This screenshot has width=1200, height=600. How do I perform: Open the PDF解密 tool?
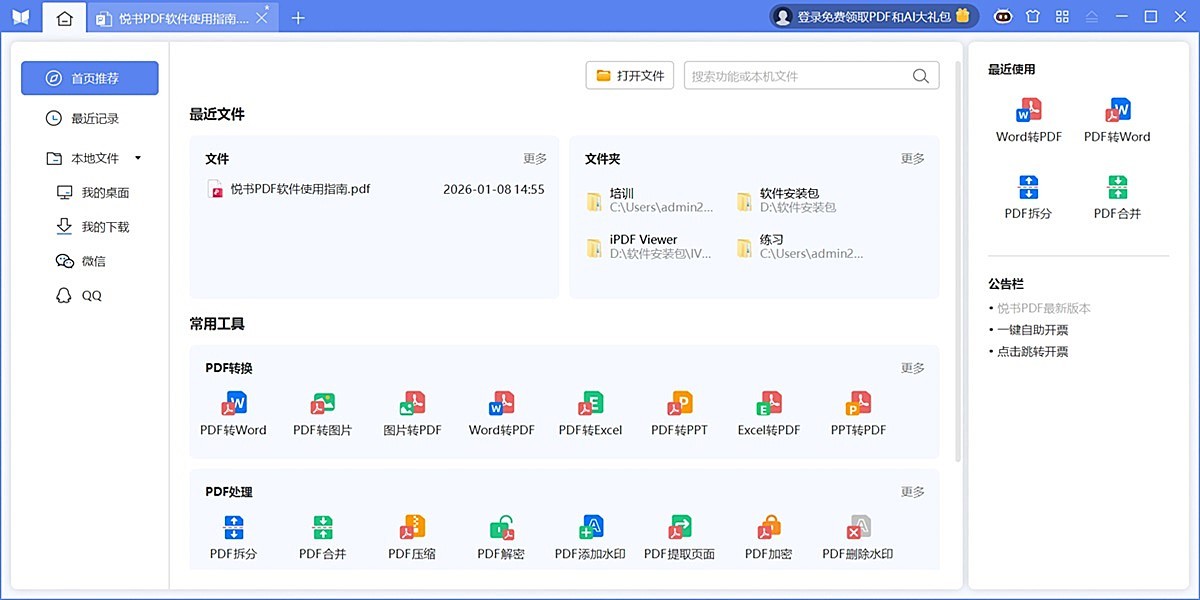click(x=499, y=533)
